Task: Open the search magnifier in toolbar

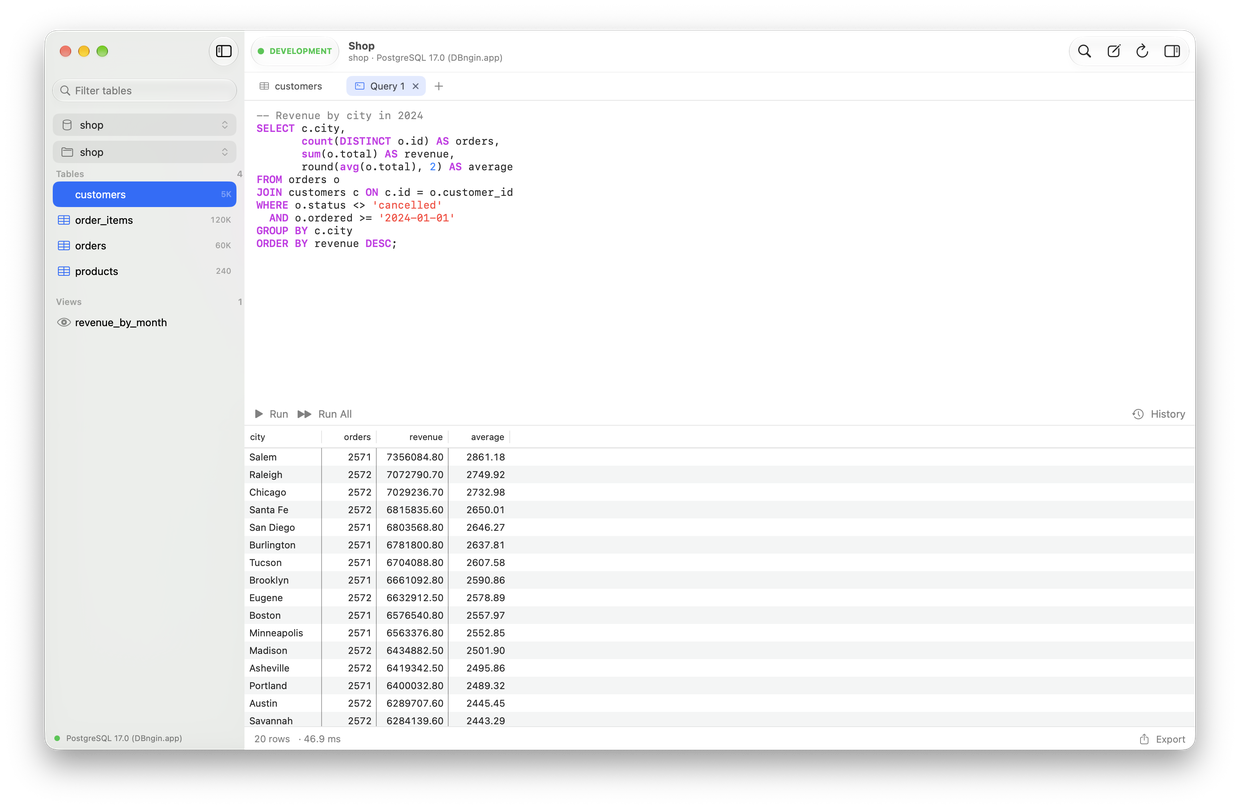Action: pyautogui.click(x=1084, y=51)
